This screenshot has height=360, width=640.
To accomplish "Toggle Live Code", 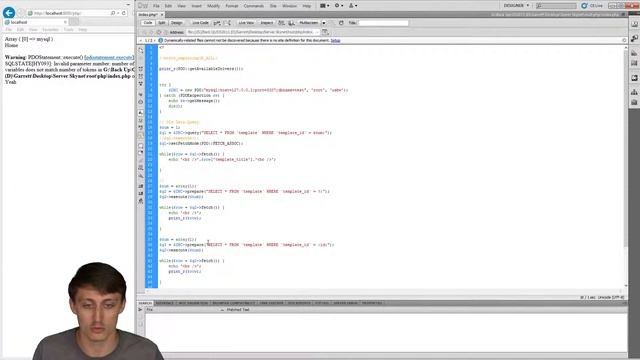I will [x=200, y=23].
